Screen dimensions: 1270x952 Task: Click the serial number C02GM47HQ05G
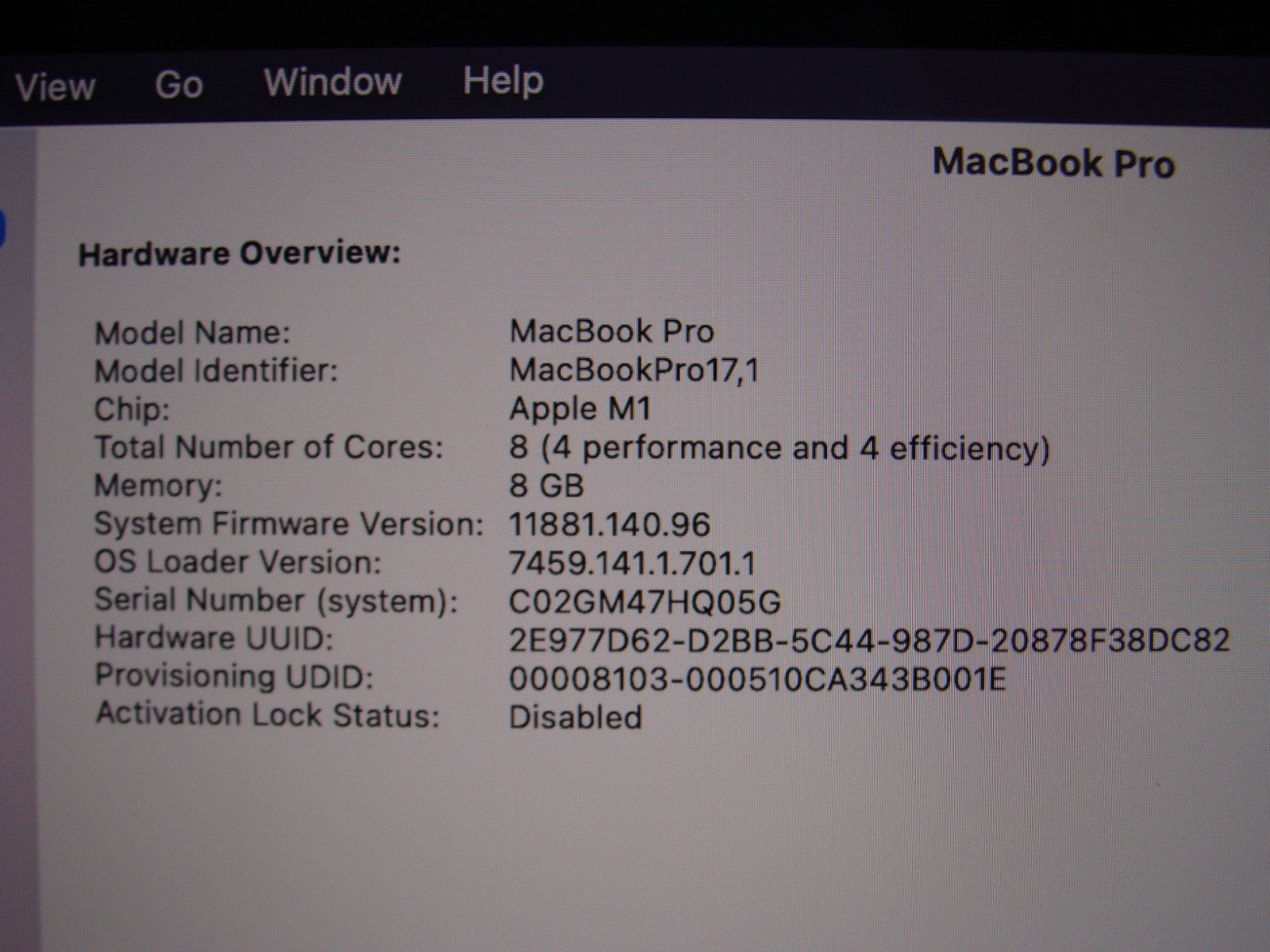click(x=645, y=602)
